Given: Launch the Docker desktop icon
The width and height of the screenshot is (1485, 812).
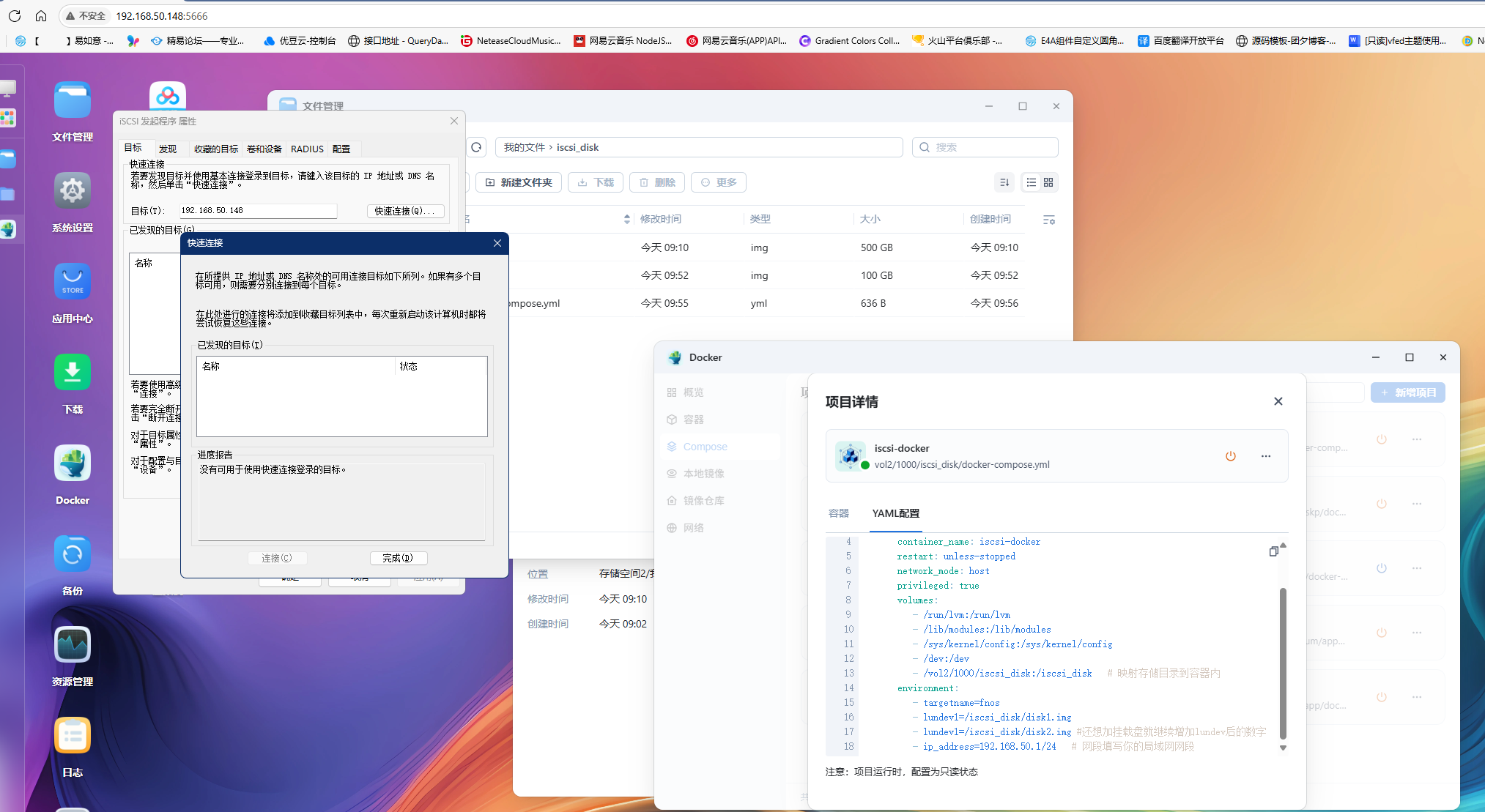Looking at the screenshot, I should click(x=73, y=463).
